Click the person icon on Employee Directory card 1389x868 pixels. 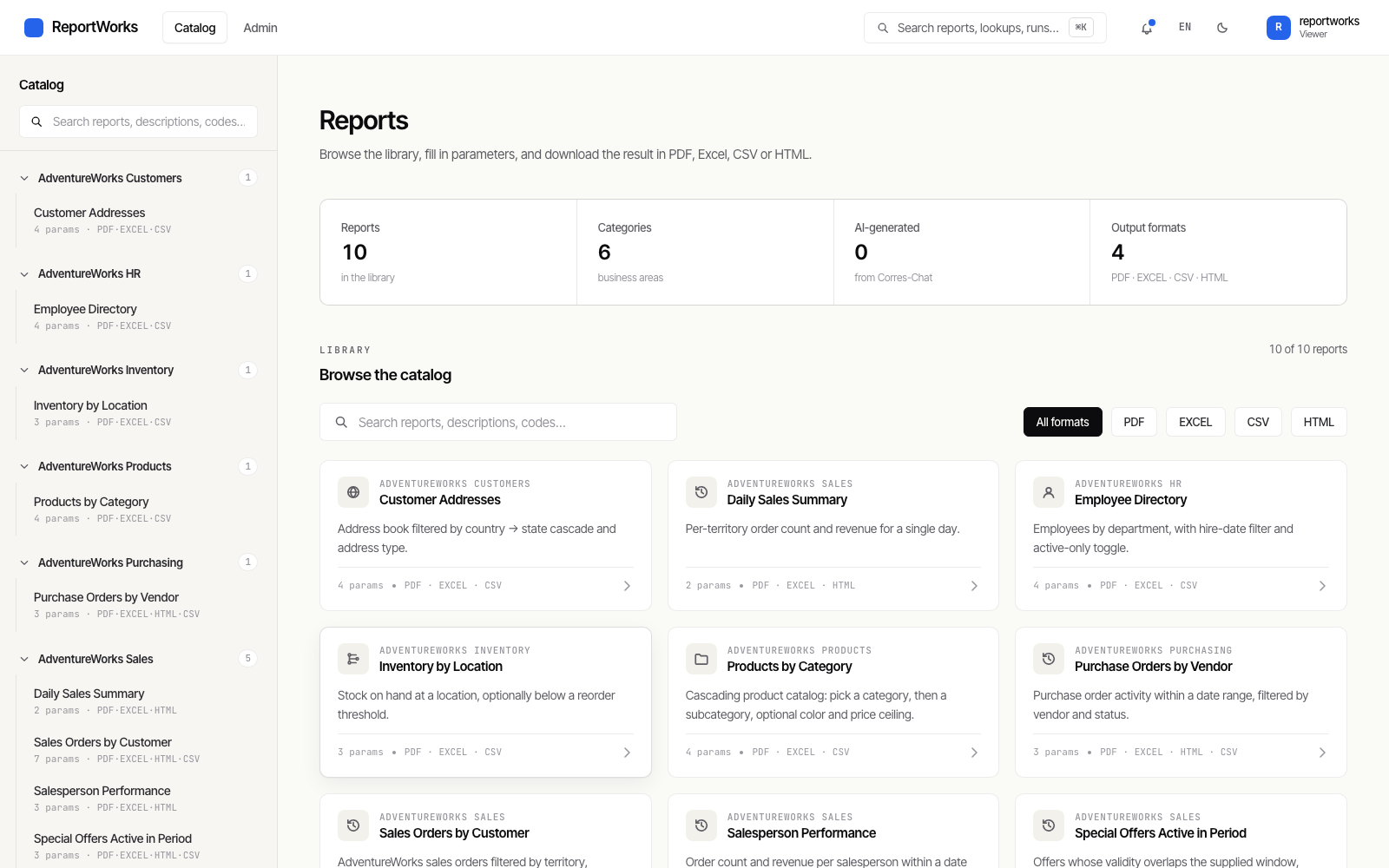click(1049, 492)
